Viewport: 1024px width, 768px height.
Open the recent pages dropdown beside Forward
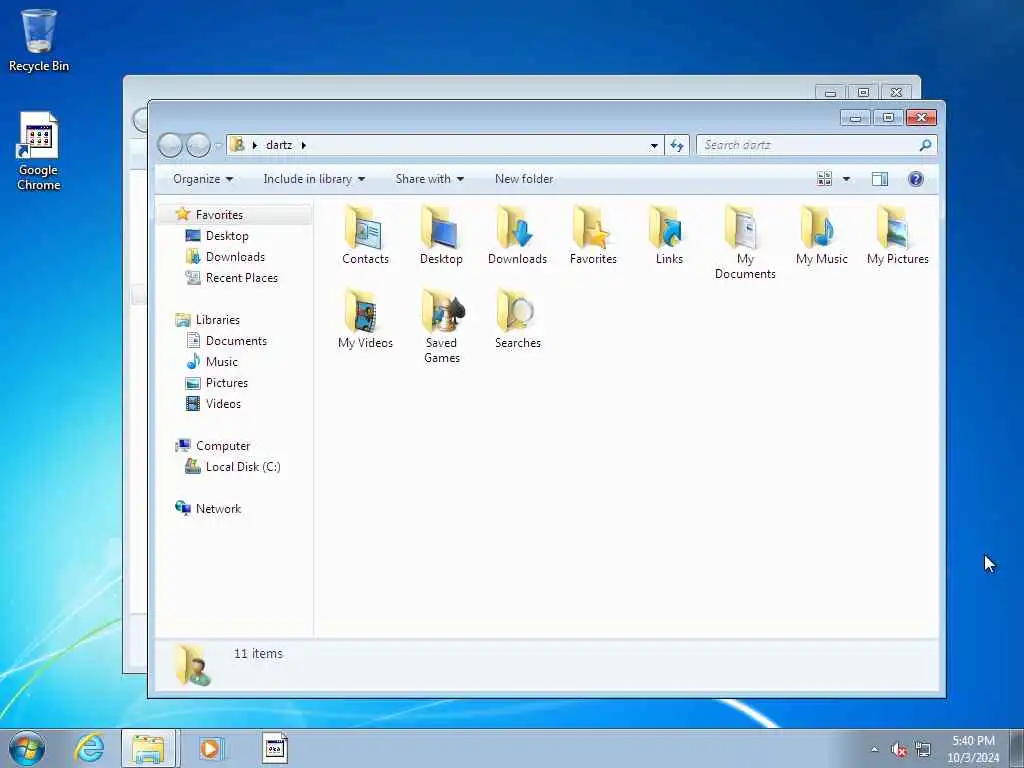(x=218, y=145)
